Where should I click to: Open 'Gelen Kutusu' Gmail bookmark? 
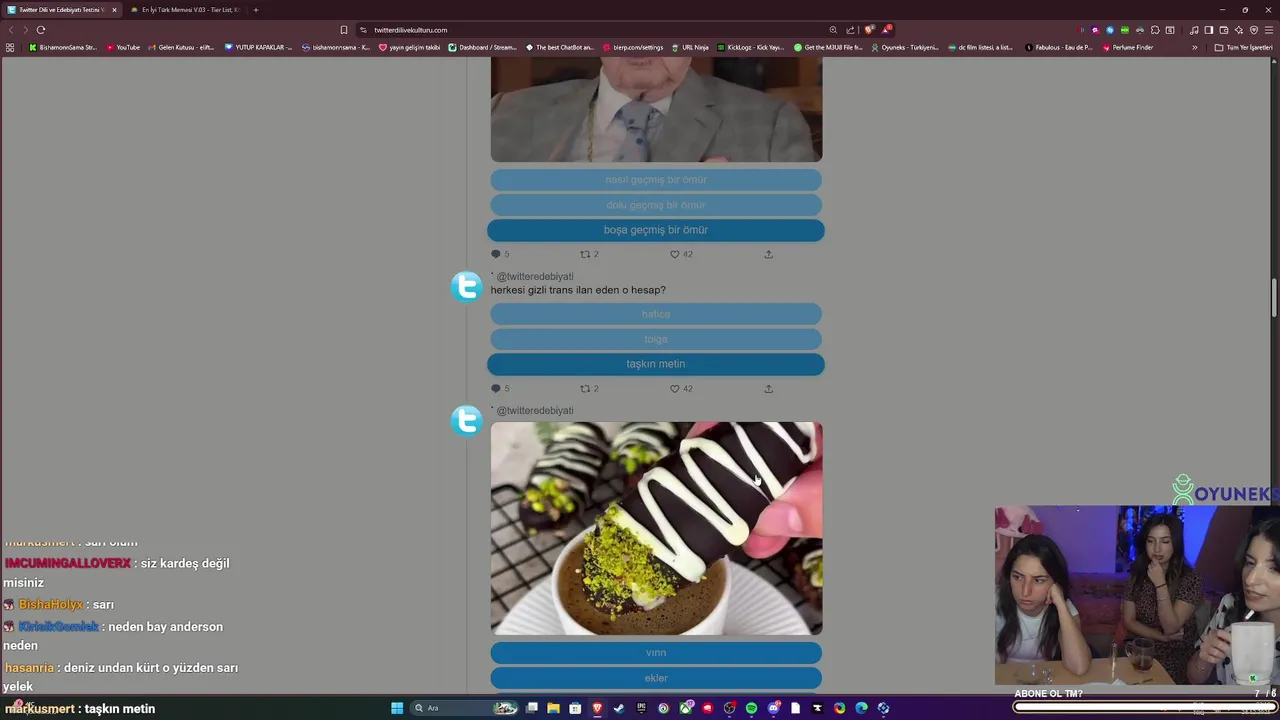point(181,47)
